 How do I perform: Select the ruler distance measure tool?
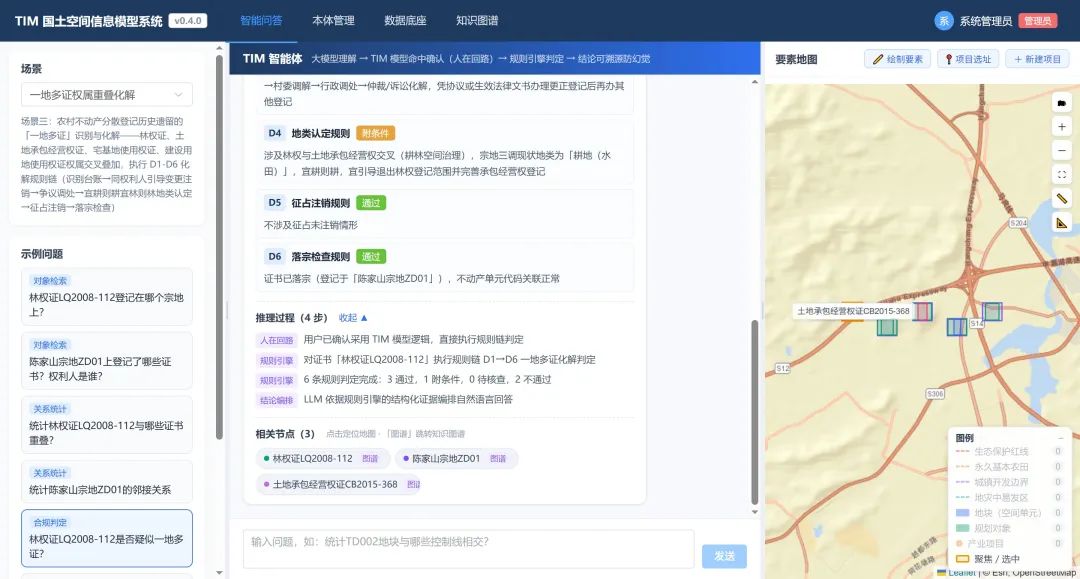tap(1061, 199)
